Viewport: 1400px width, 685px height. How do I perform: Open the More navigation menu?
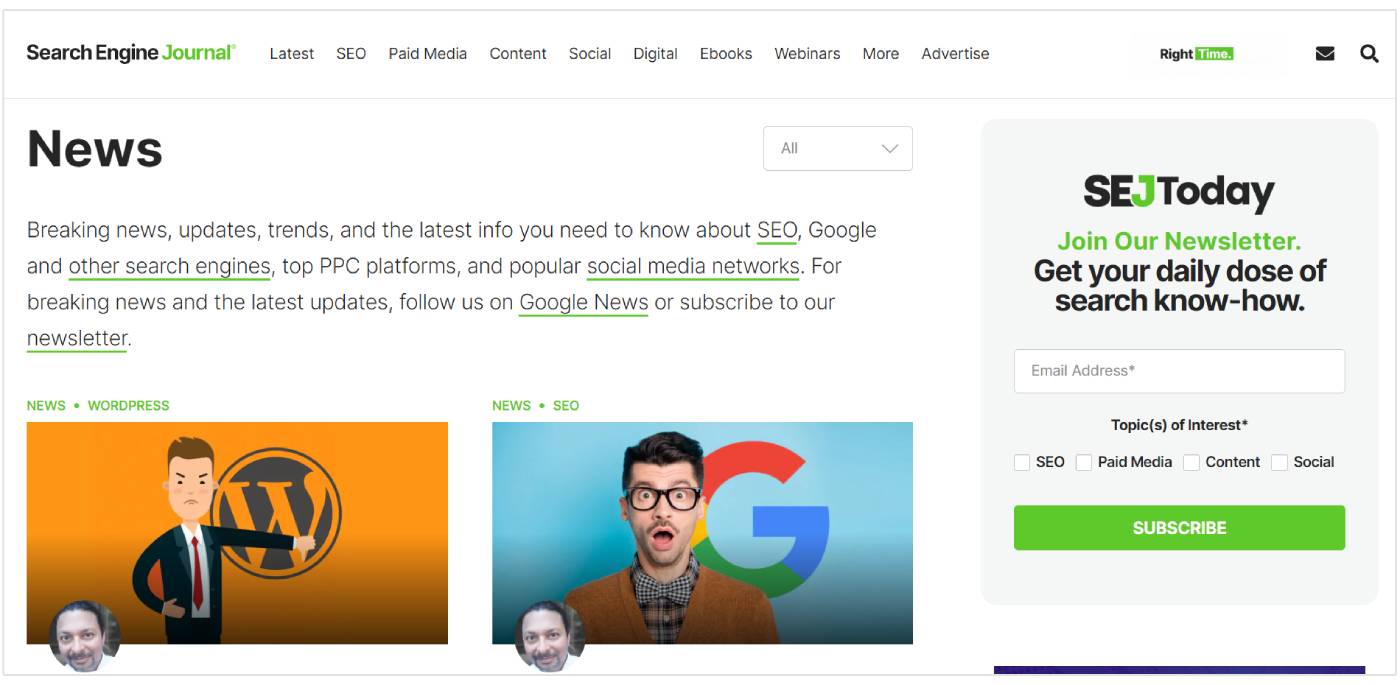(880, 54)
